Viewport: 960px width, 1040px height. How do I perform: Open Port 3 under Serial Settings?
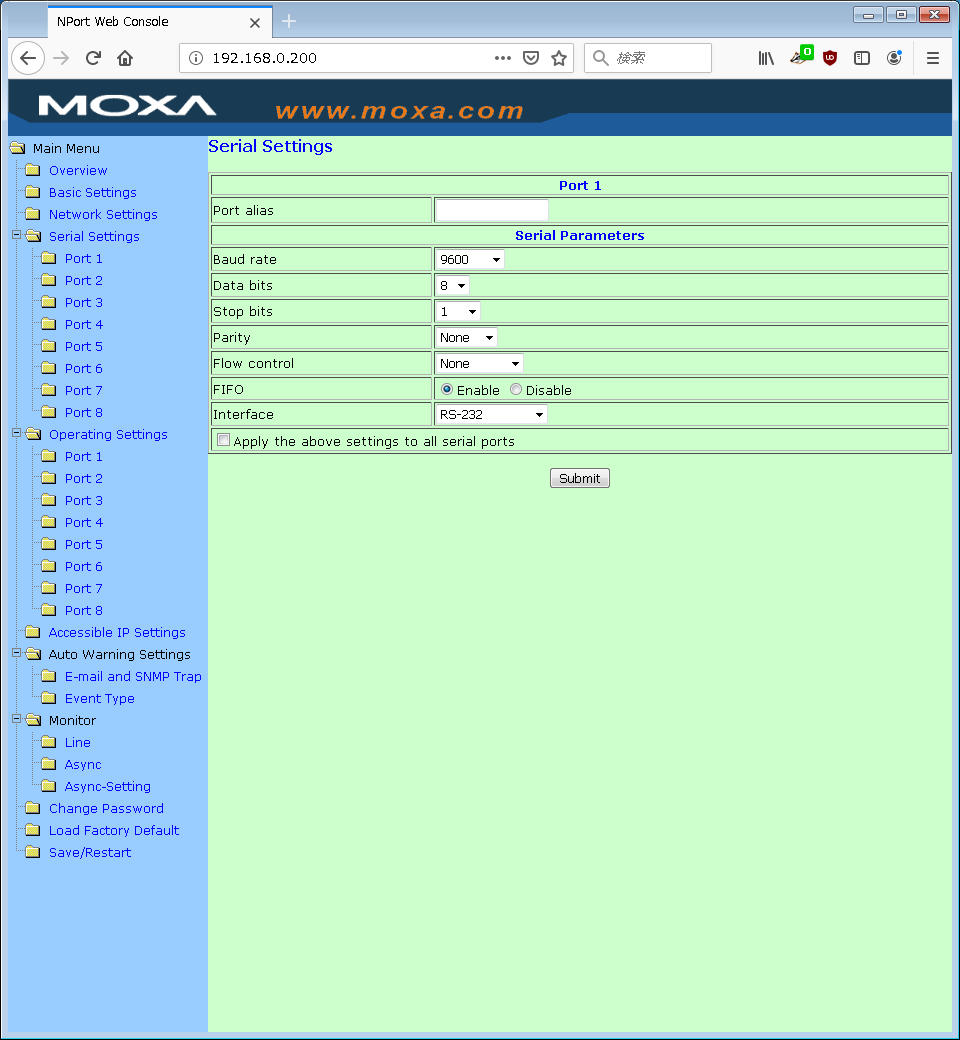click(x=84, y=302)
